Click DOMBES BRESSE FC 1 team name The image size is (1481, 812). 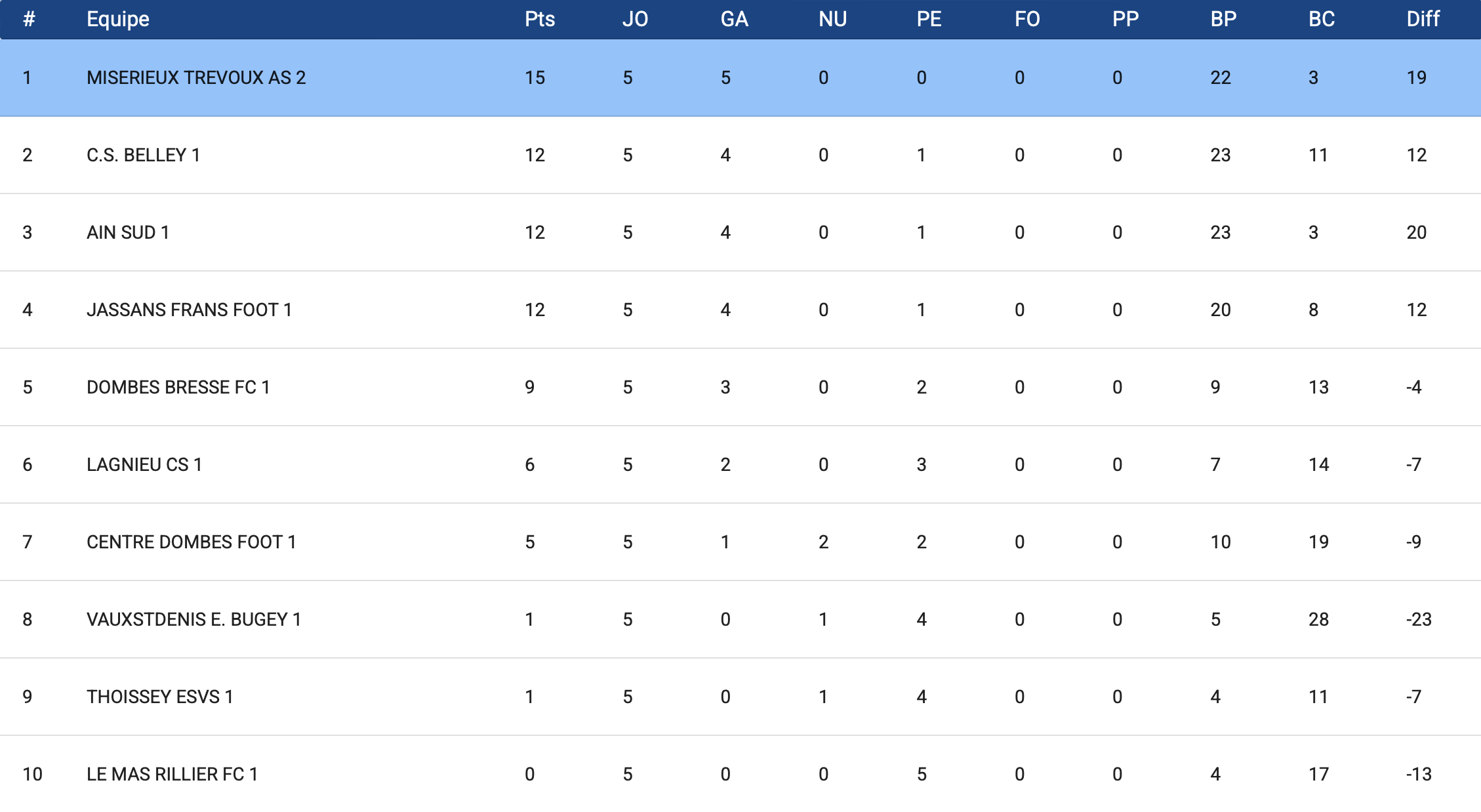point(178,387)
